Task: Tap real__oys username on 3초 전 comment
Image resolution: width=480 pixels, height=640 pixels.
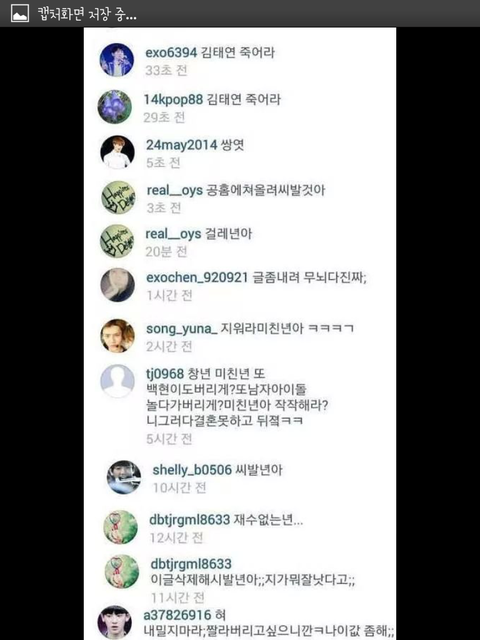Action: pos(175,191)
